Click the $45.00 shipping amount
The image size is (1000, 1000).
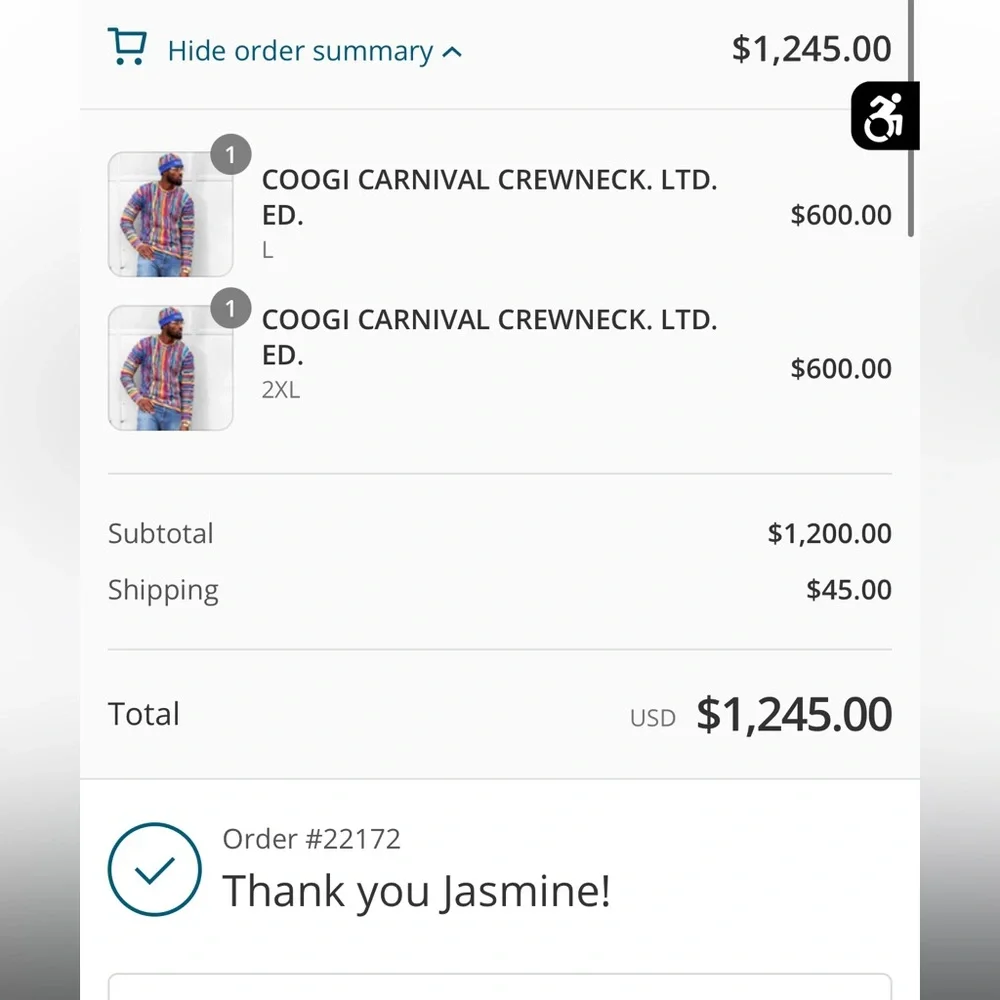click(848, 589)
